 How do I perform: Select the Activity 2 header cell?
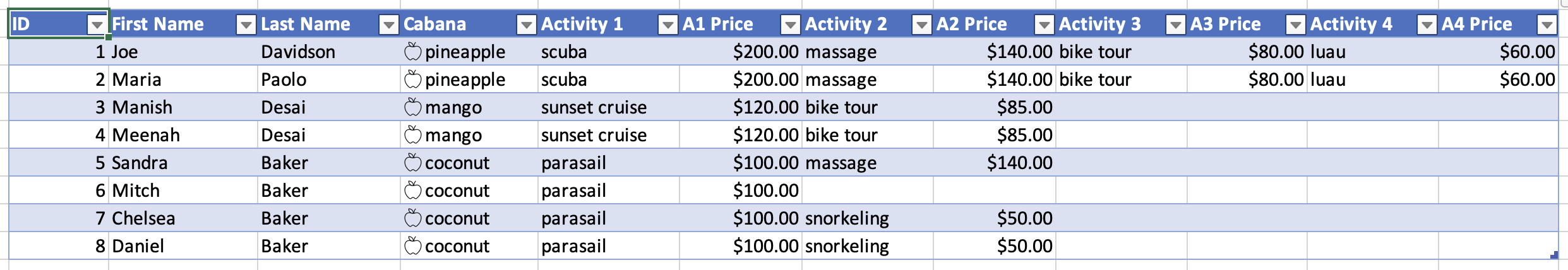click(x=867, y=24)
